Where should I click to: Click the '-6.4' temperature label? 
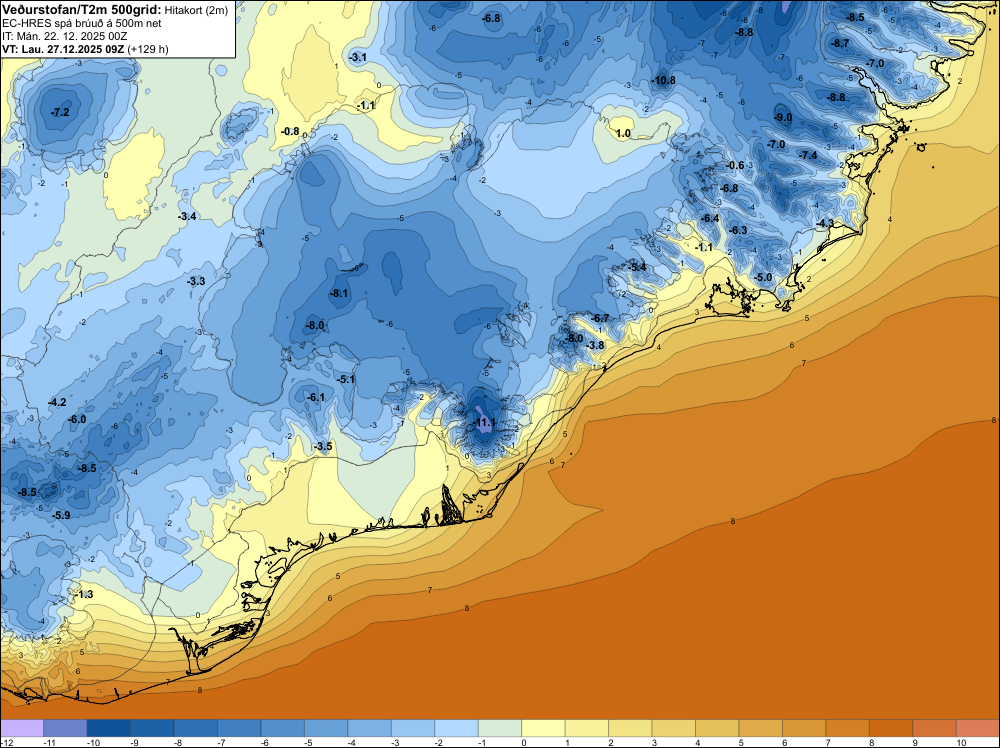[710, 218]
